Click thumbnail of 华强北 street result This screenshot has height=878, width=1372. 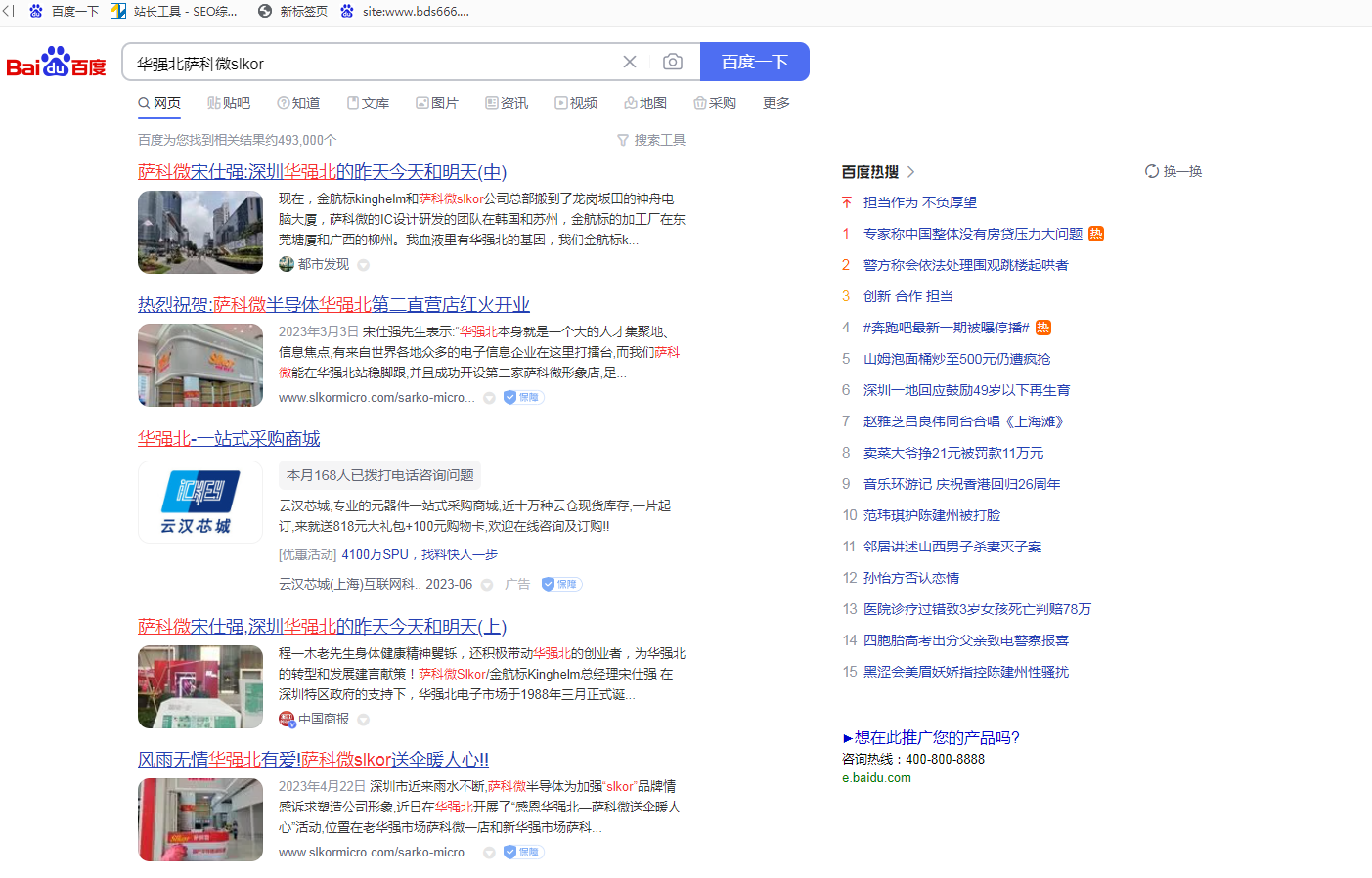tap(200, 232)
